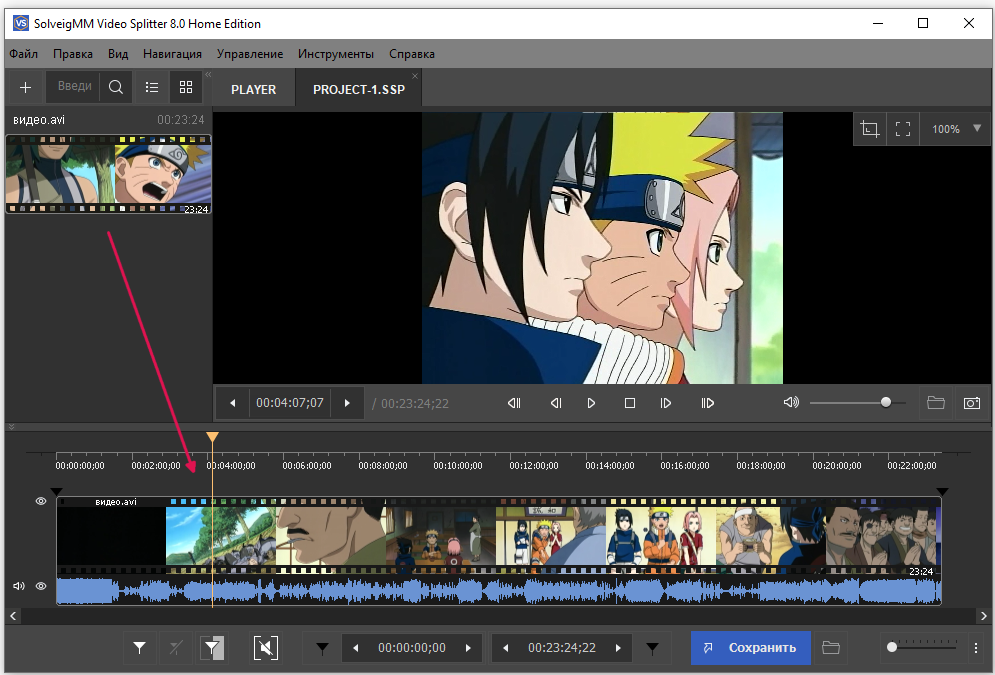Image resolution: width=995 pixels, height=675 pixels.
Task: Click timeline ruler at 00:10:00;00
Action: 458,466
